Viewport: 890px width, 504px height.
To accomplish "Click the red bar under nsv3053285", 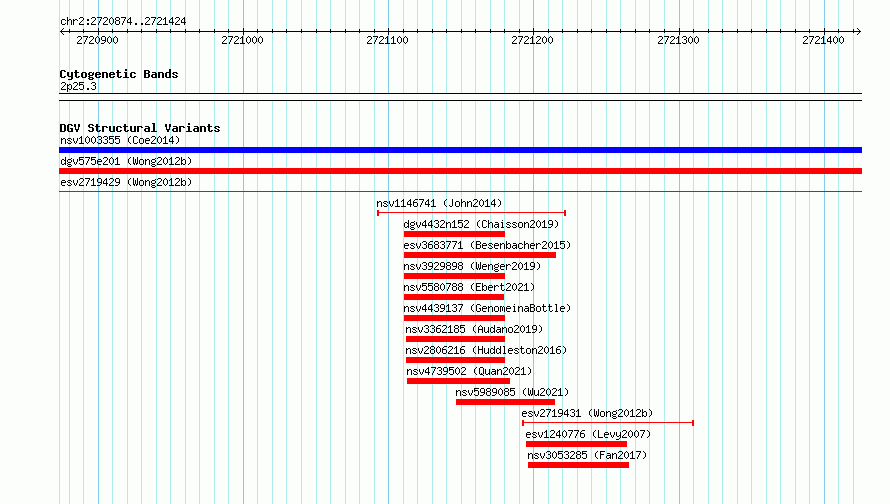I will pyautogui.click(x=578, y=465).
